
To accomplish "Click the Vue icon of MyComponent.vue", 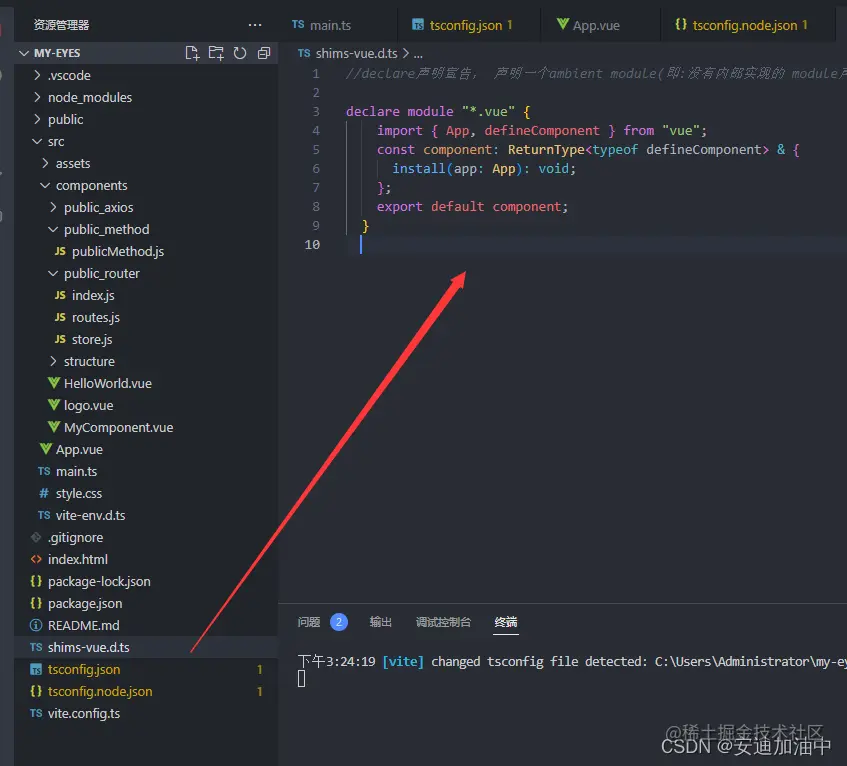I will (x=53, y=427).
